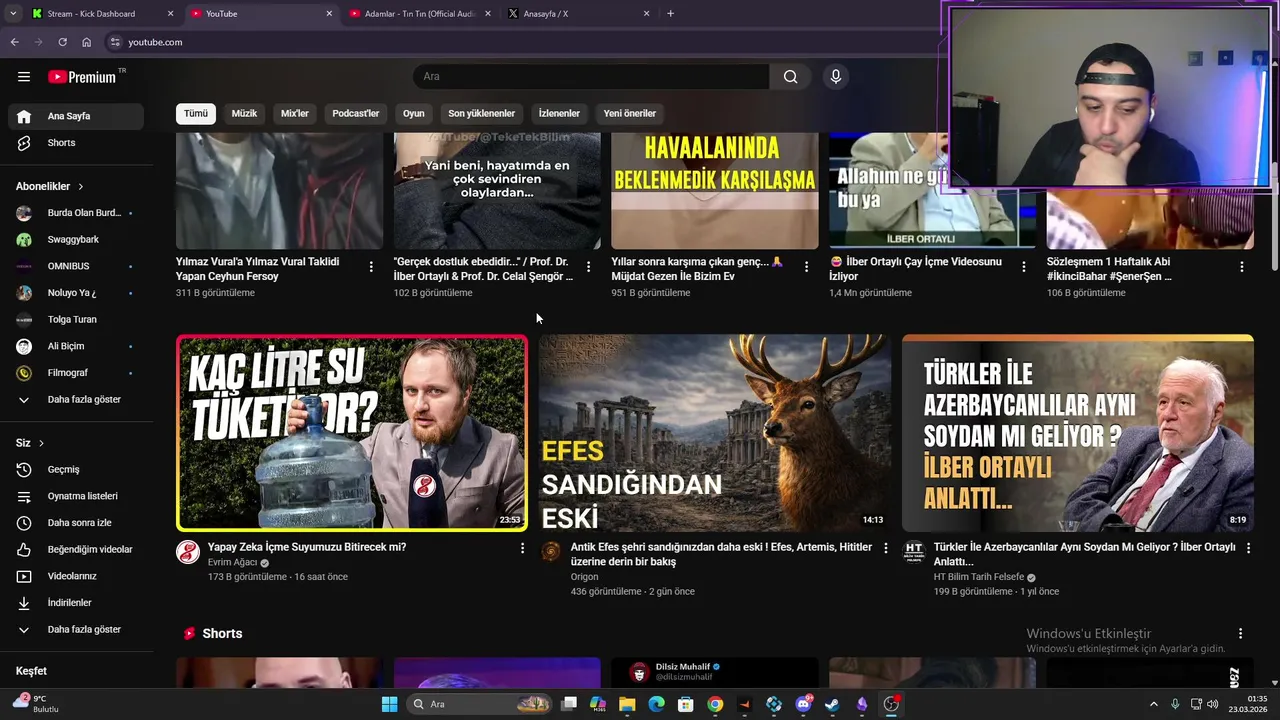1280x720 pixels.
Task: Select the Müzik filter chip
Action: (x=244, y=114)
